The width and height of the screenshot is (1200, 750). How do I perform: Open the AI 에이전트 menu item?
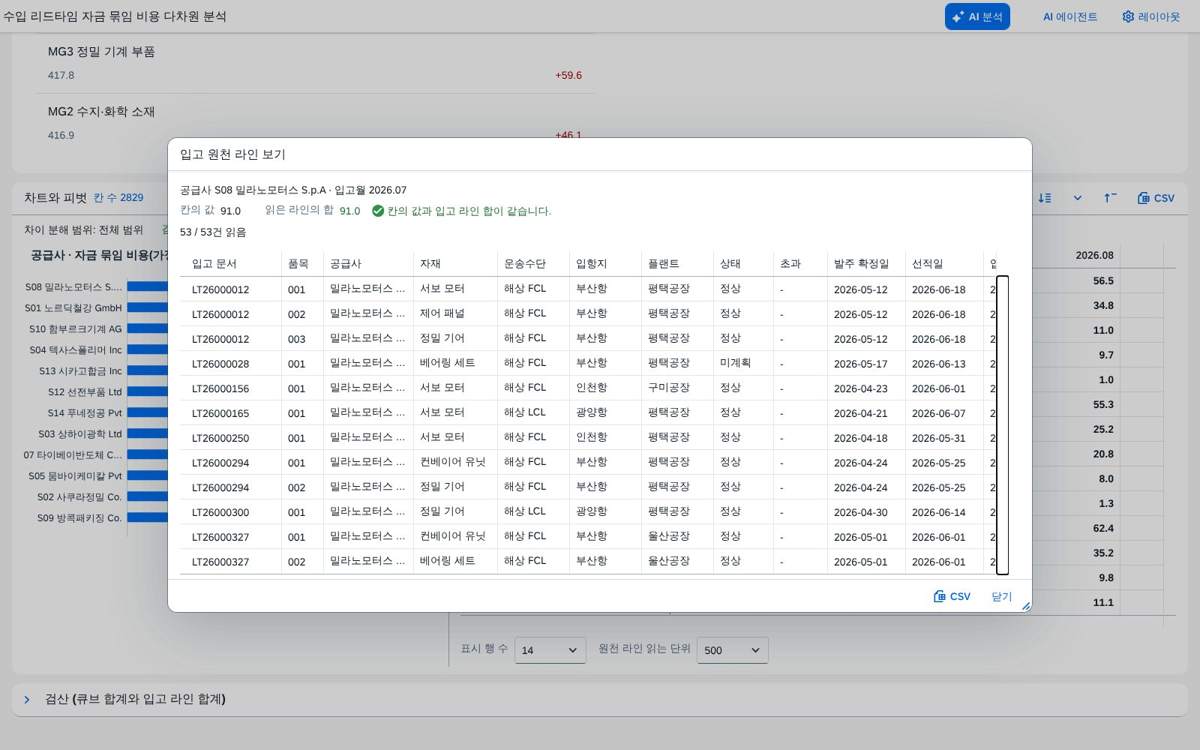click(1069, 16)
